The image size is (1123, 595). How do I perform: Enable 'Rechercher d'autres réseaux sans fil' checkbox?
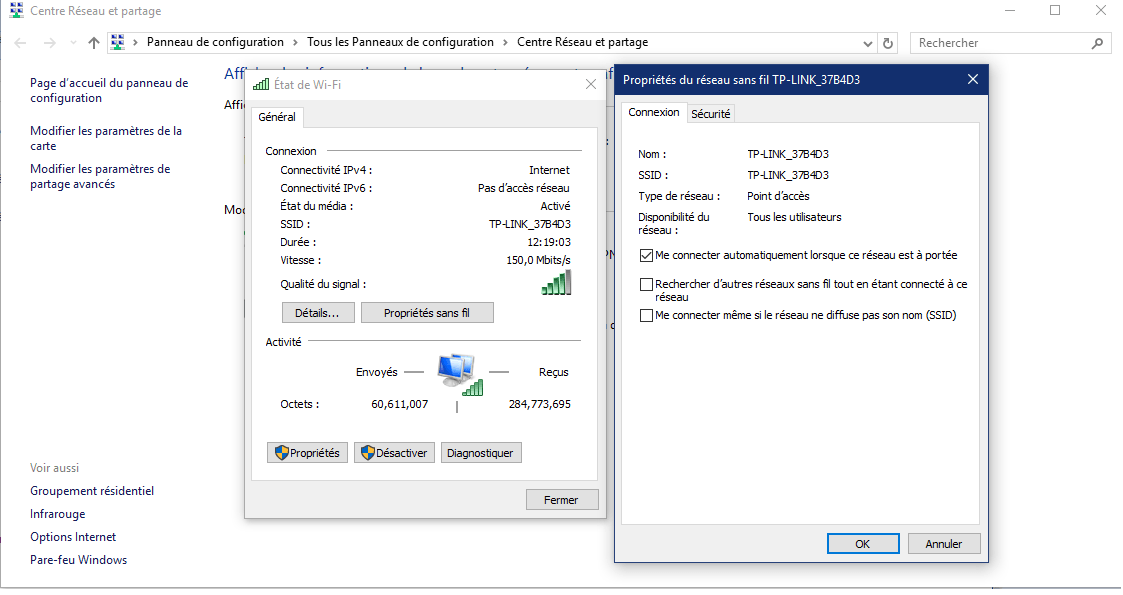pyautogui.click(x=646, y=285)
